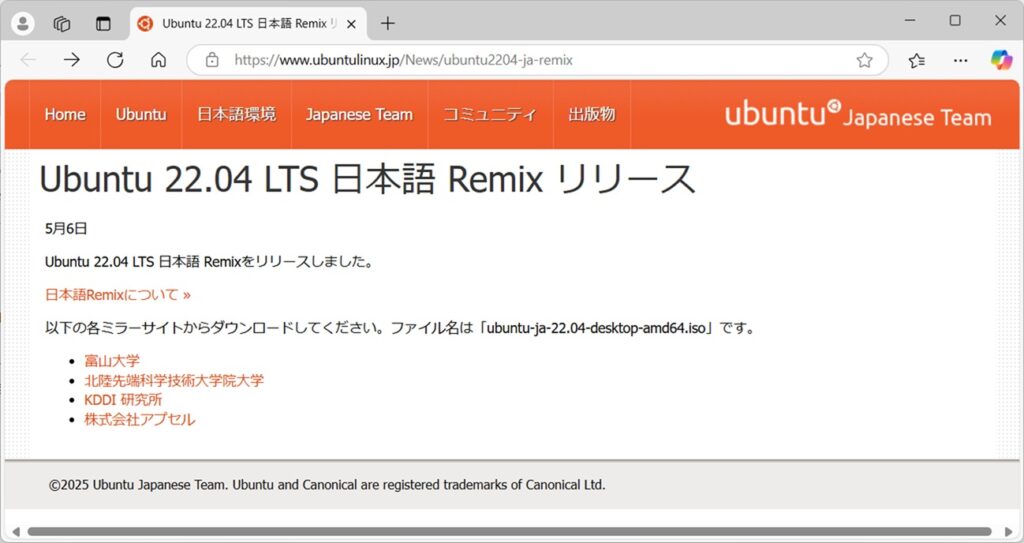
Task: Open the Home menu item
Action: point(65,114)
